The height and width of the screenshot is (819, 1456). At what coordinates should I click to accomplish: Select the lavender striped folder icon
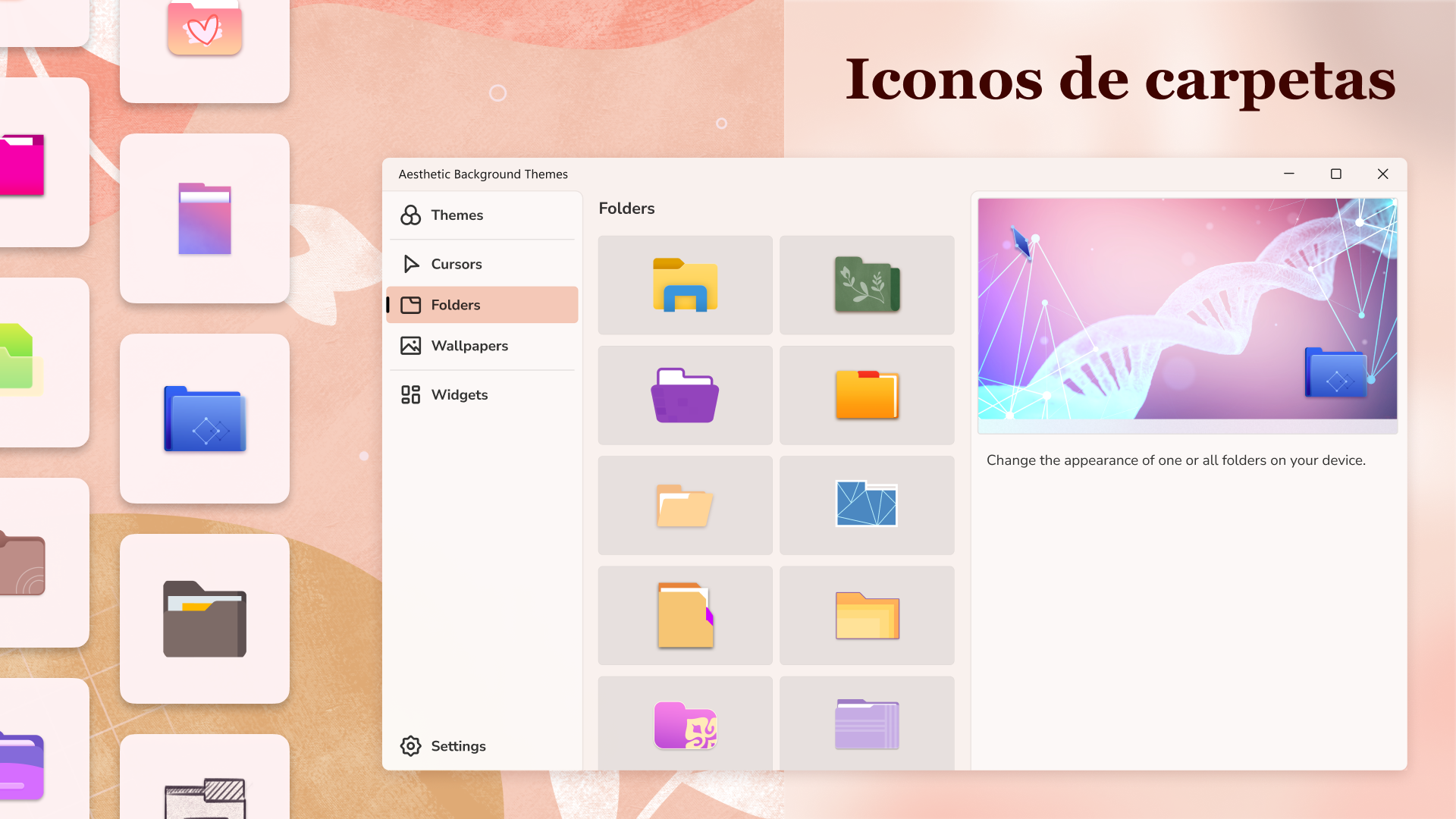point(867,723)
